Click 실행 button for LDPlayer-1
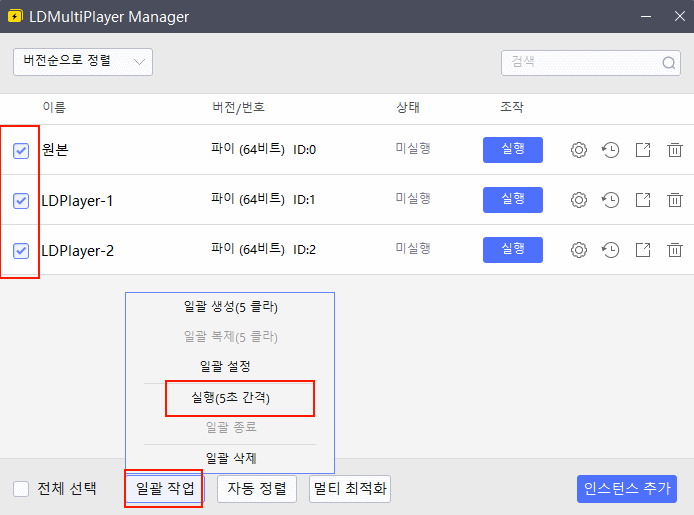The width and height of the screenshot is (694, 515). [512, 200]
